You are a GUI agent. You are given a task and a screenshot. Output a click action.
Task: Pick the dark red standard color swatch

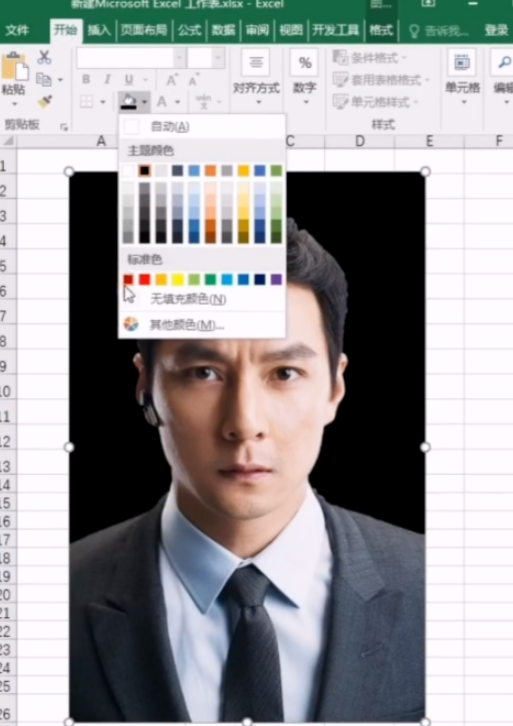tap(128, 279)
